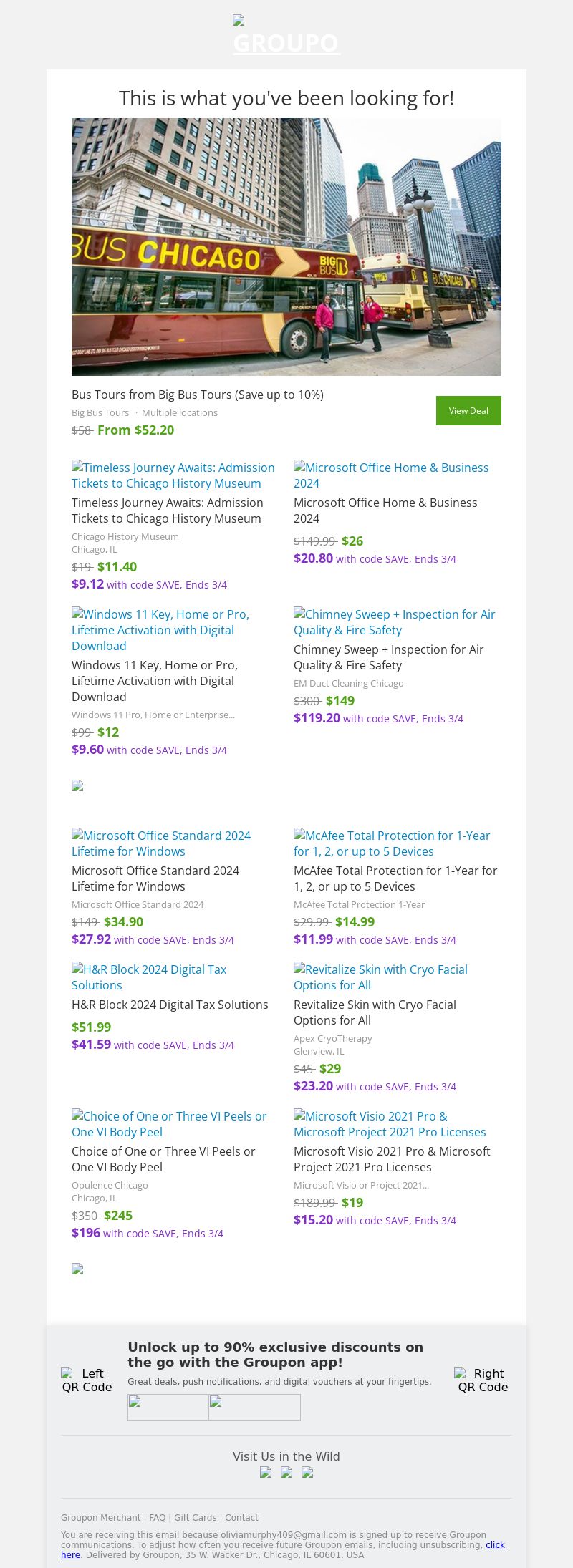Click the Right QR Code image
This screenshot has height=1568, width=573.
pos(482,1380)
